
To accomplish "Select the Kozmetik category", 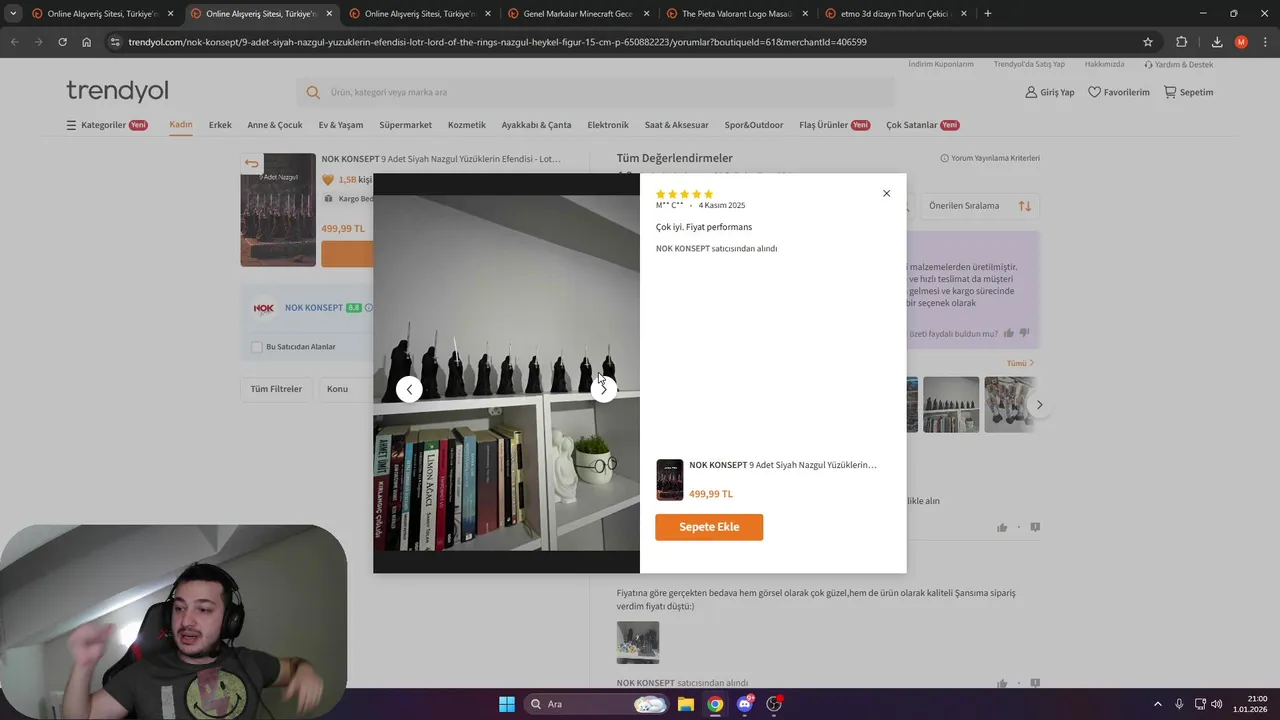I will click(x=467, y=125).
